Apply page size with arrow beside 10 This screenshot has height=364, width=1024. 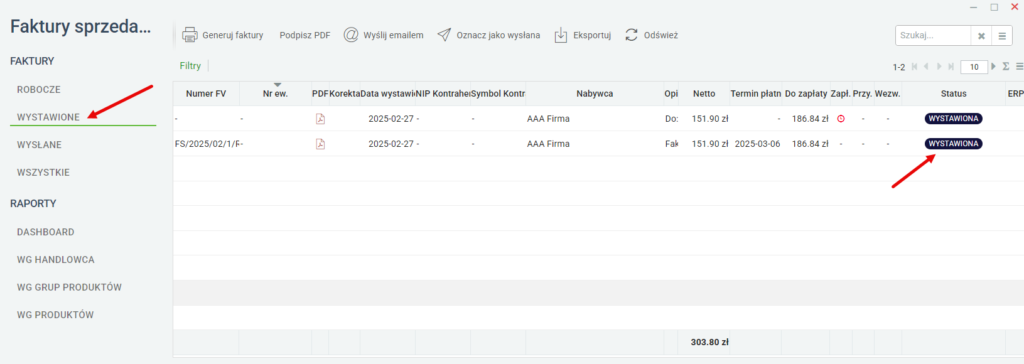[994, 67]
